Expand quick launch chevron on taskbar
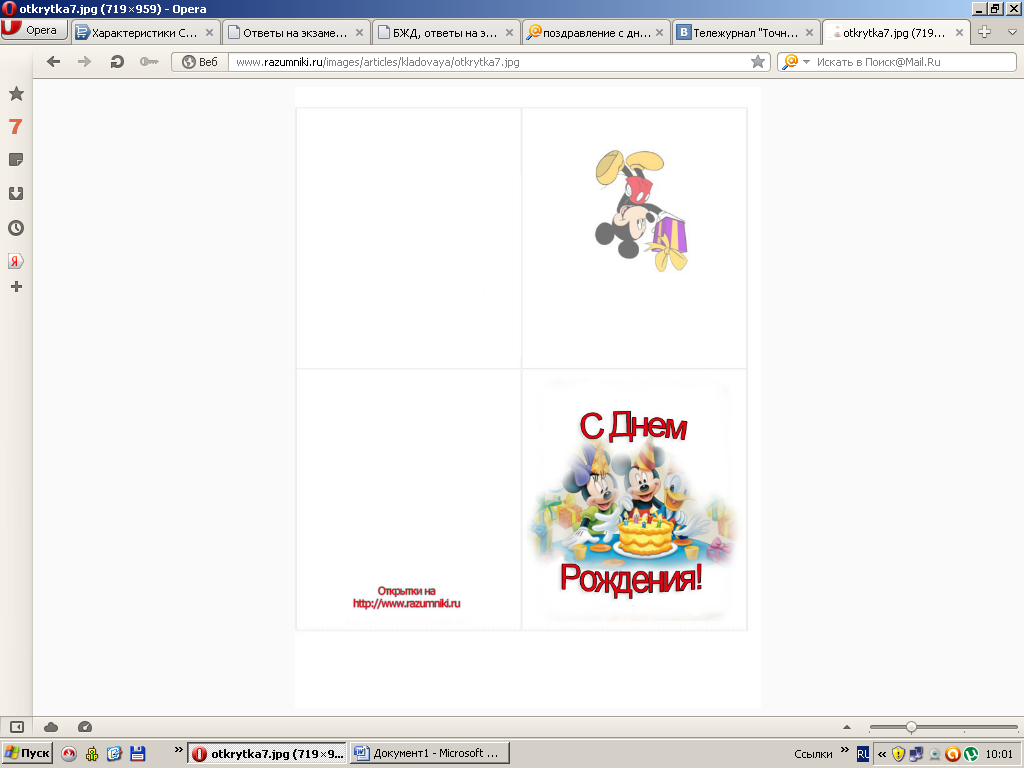The image size is (1024, 768). click(x=178, y=750)
